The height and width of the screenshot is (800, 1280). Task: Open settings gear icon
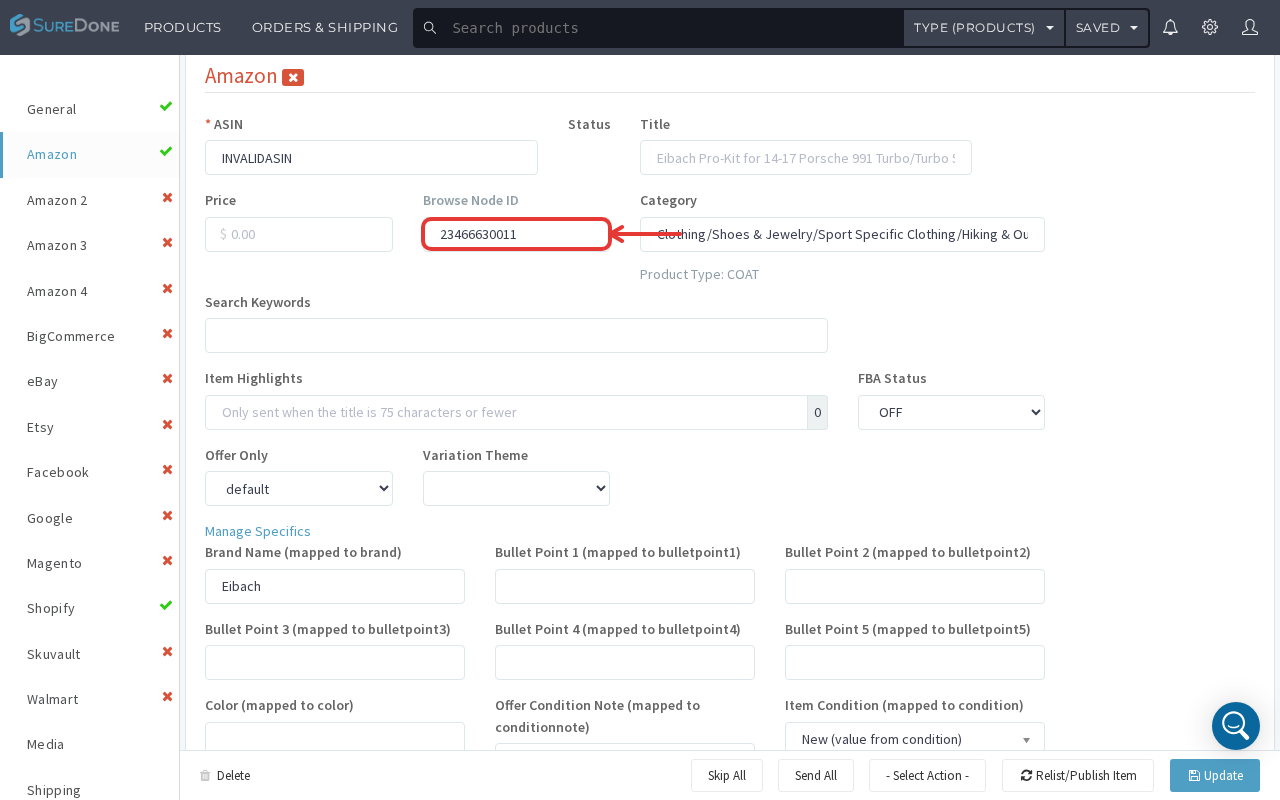(1210, 27)
